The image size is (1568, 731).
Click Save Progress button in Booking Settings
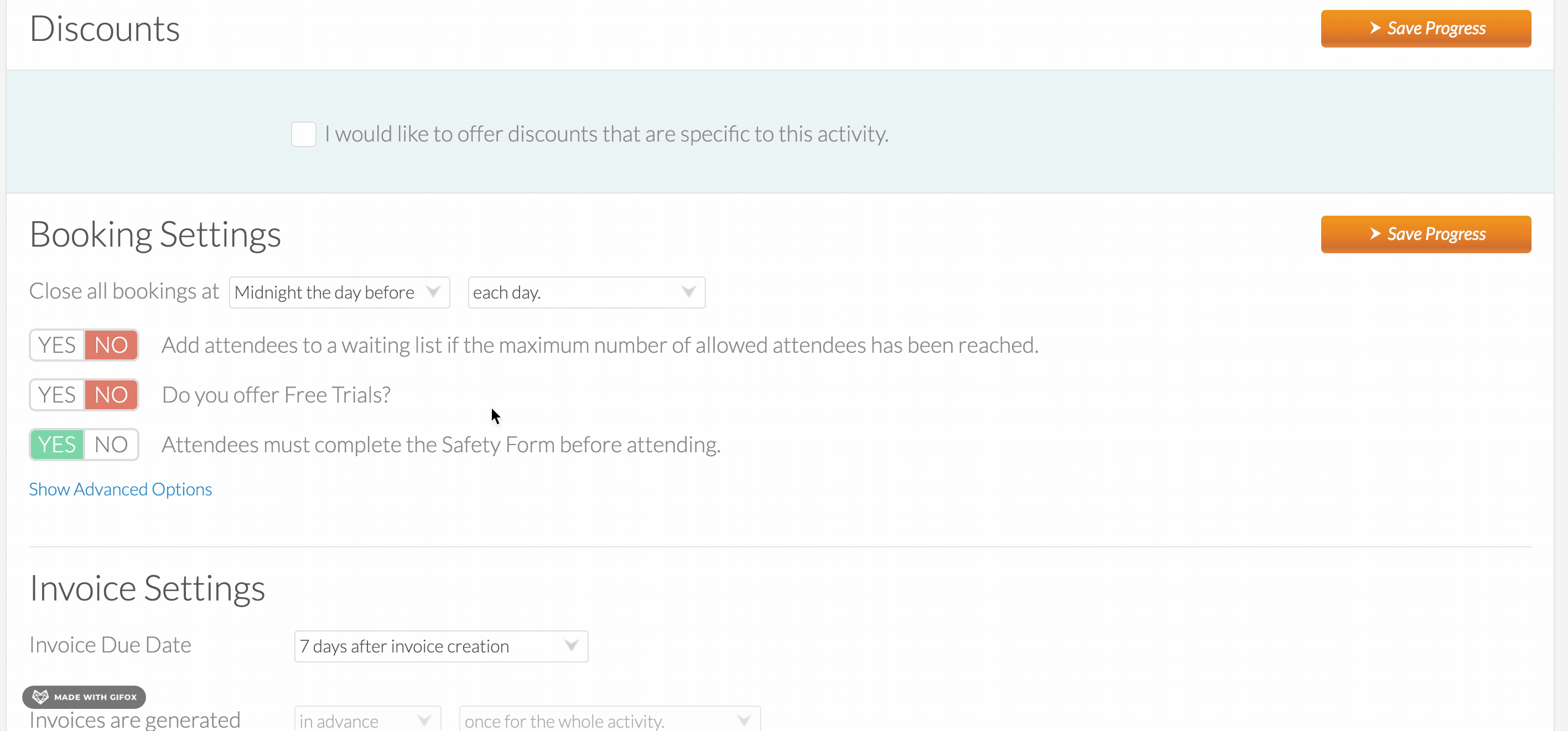(1426, 234)
